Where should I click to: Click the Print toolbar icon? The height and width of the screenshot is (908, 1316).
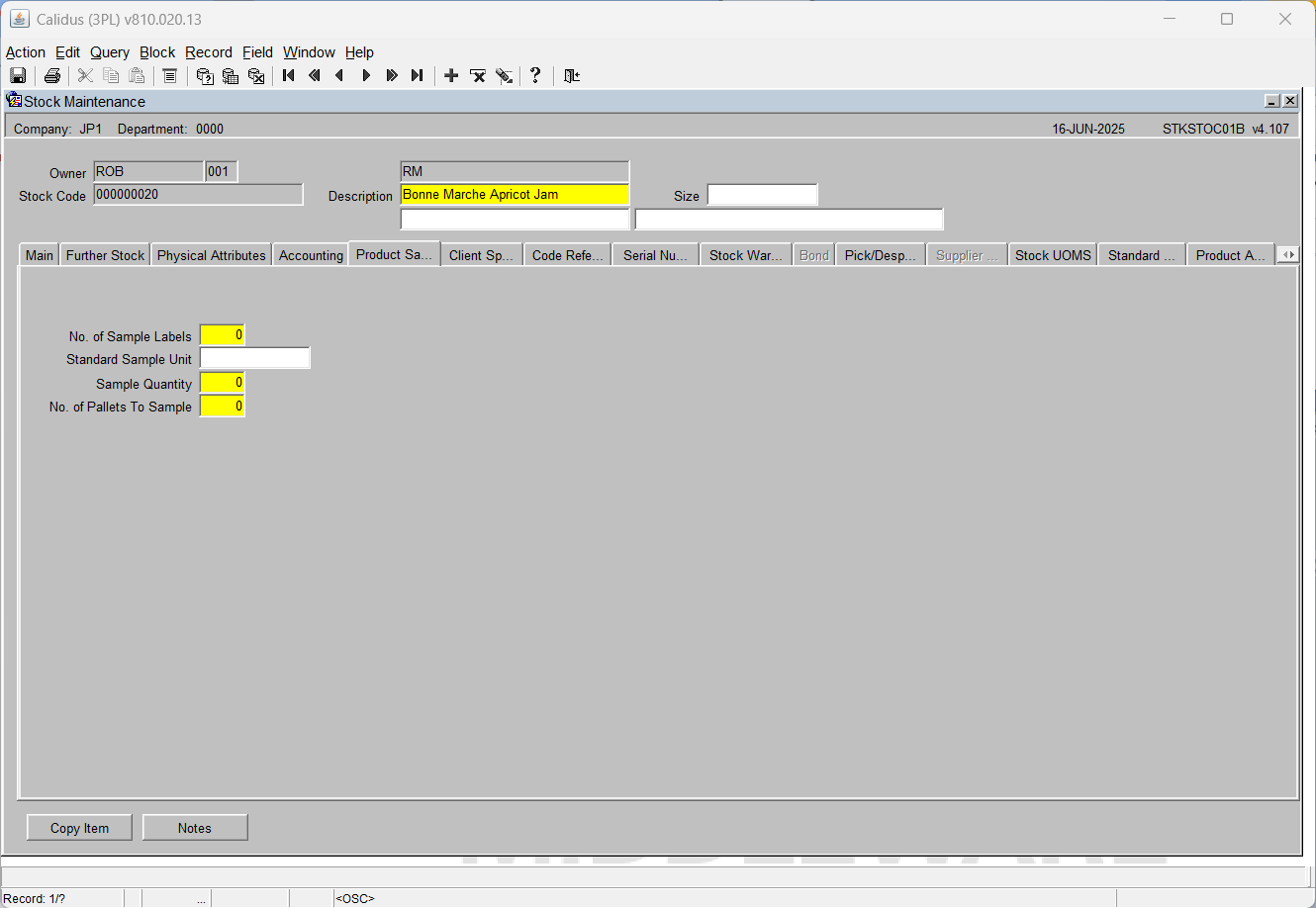[52, 76]
